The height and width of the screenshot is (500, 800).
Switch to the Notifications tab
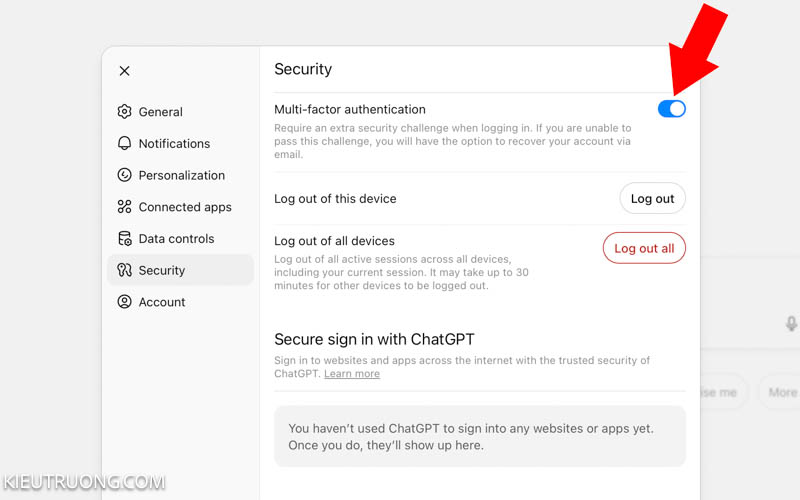[x=174, y=143]
